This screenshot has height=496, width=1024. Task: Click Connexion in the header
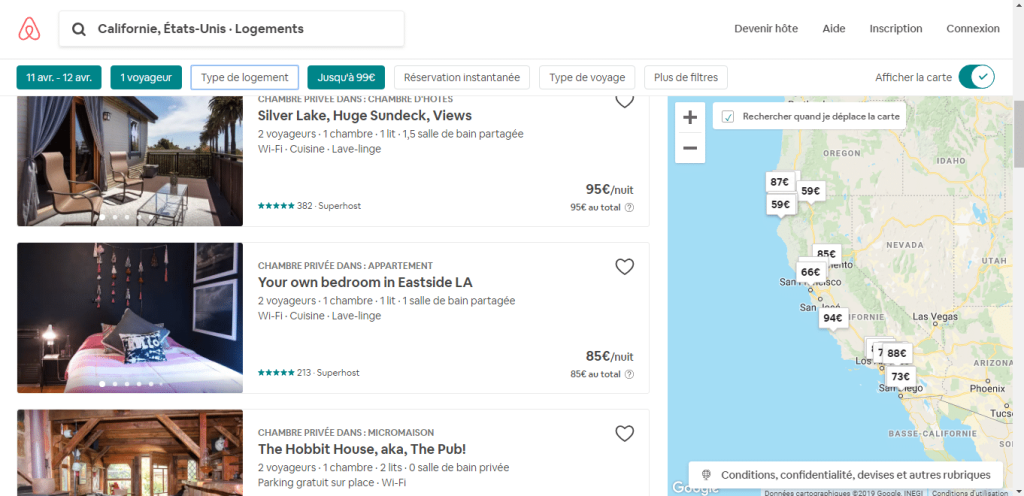pyautogui.click(x=973, y=29)
